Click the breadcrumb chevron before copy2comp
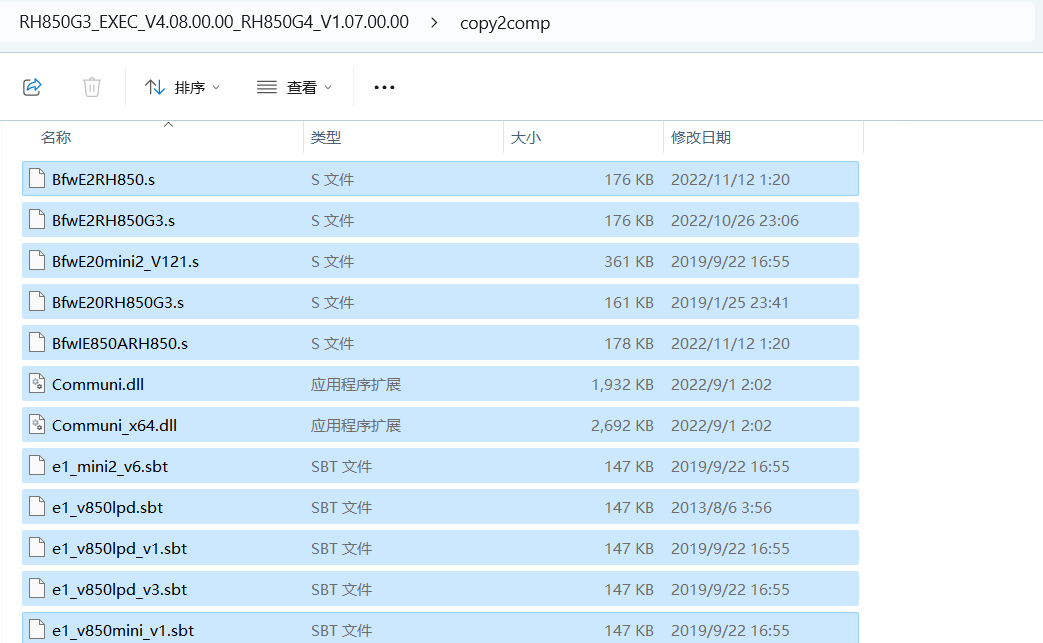 [434, 22]
